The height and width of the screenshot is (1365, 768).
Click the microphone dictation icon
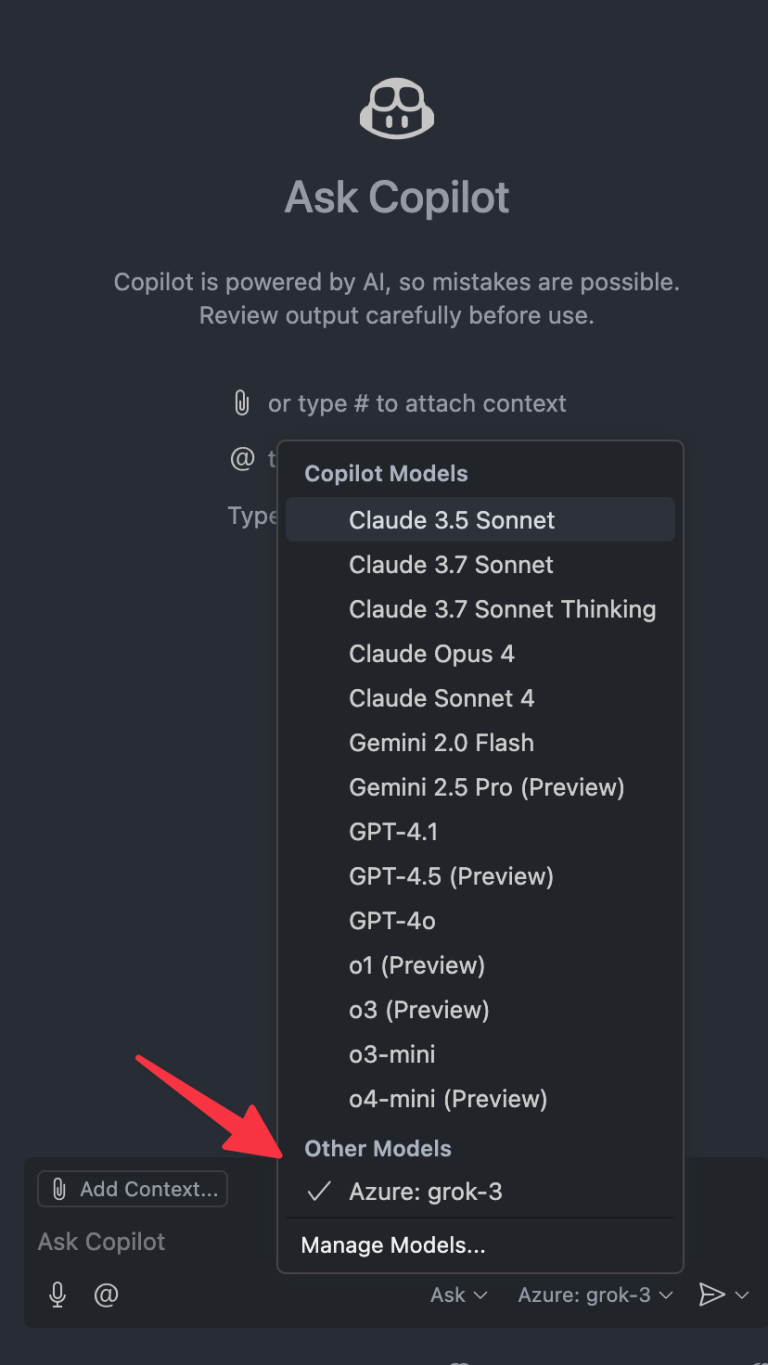[x=57, y=1294]
